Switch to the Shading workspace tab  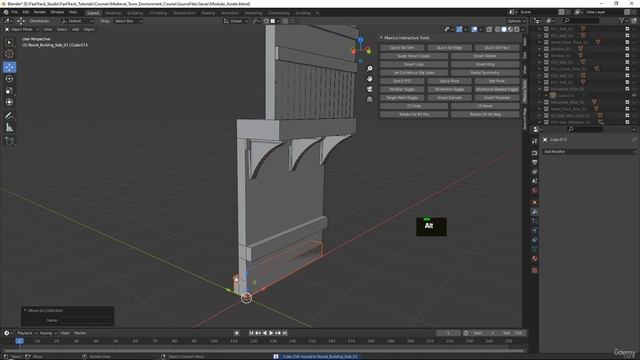[x=208, y=13]
